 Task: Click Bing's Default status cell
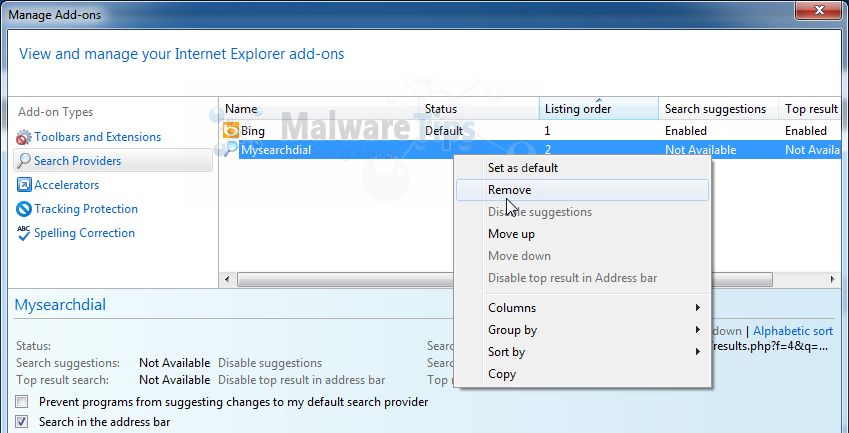click(444, 130)
